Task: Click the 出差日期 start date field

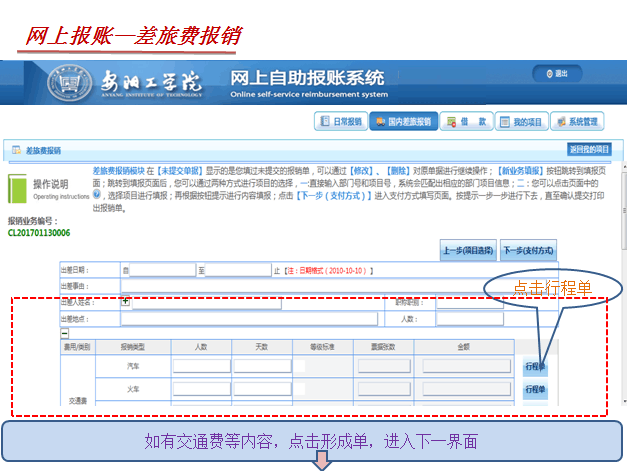Action: coord(162,270)
